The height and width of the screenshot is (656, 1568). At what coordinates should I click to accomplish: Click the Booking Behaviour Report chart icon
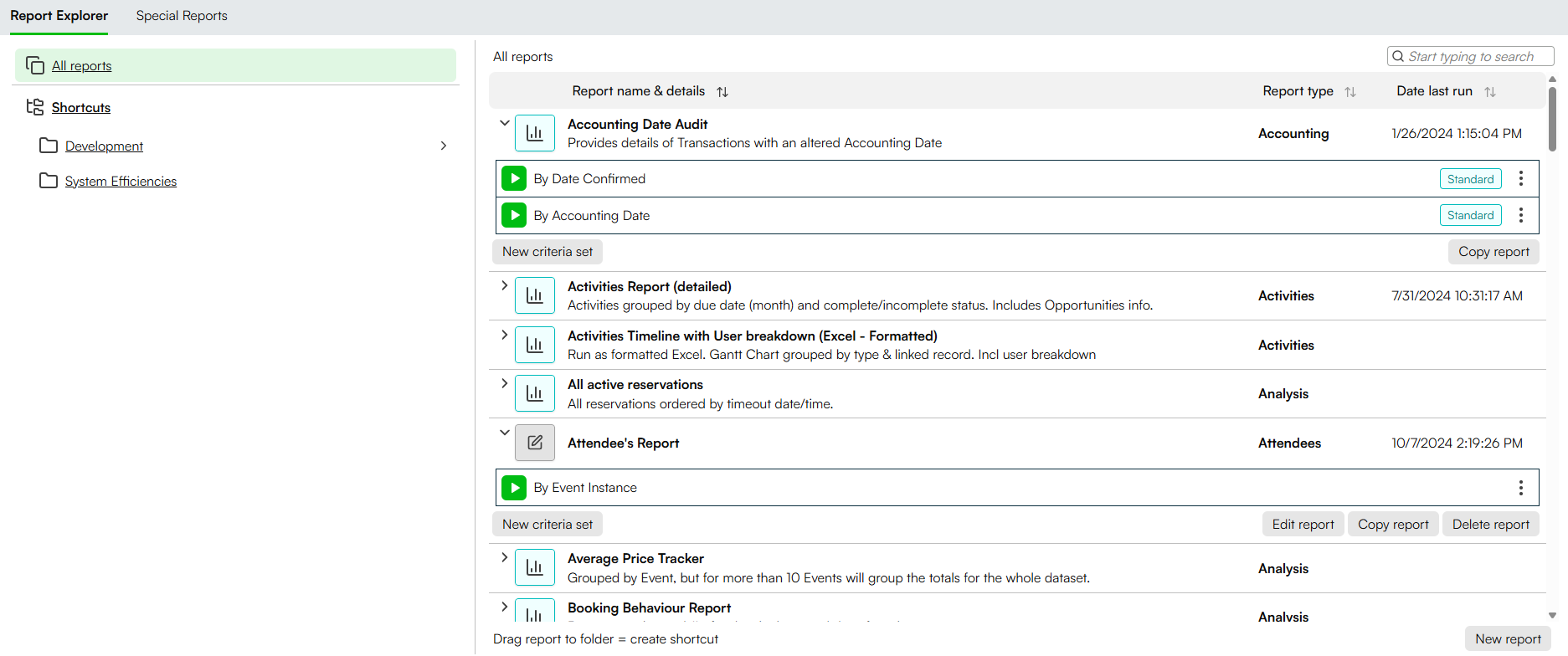(535, 611)
